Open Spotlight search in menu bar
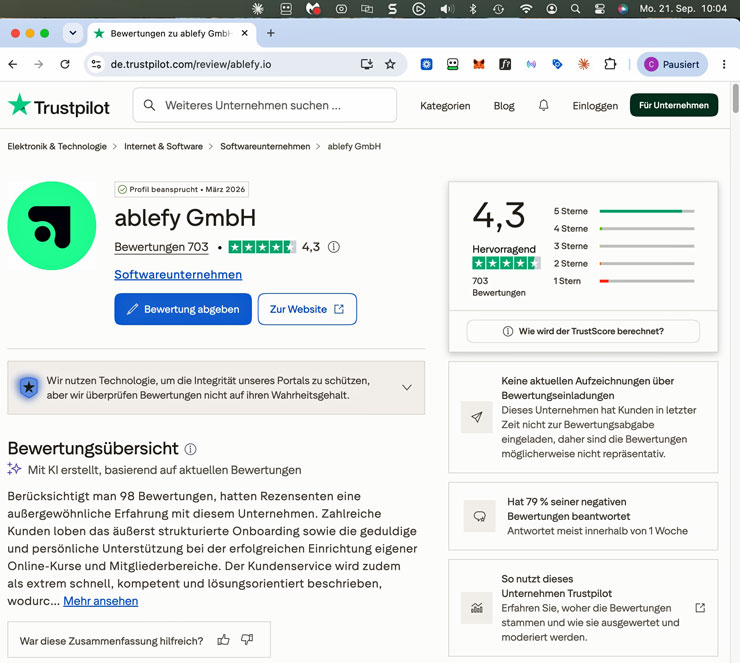This screenshot has height=663, width=740. [x=575, y=8]
